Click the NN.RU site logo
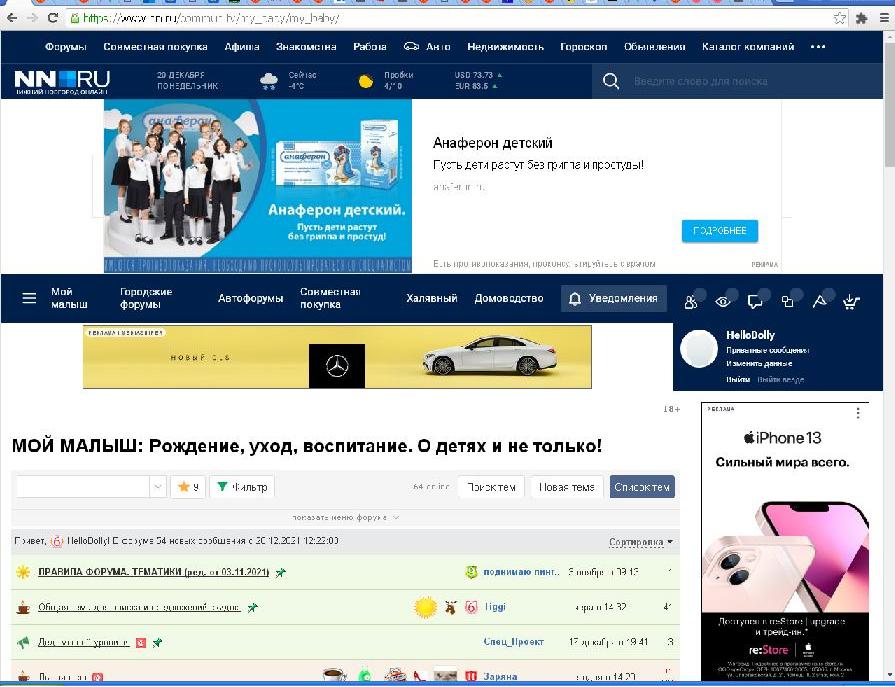The width and height of the screenshot is (895, 687). pyautogui.click(x=62, y=81)
